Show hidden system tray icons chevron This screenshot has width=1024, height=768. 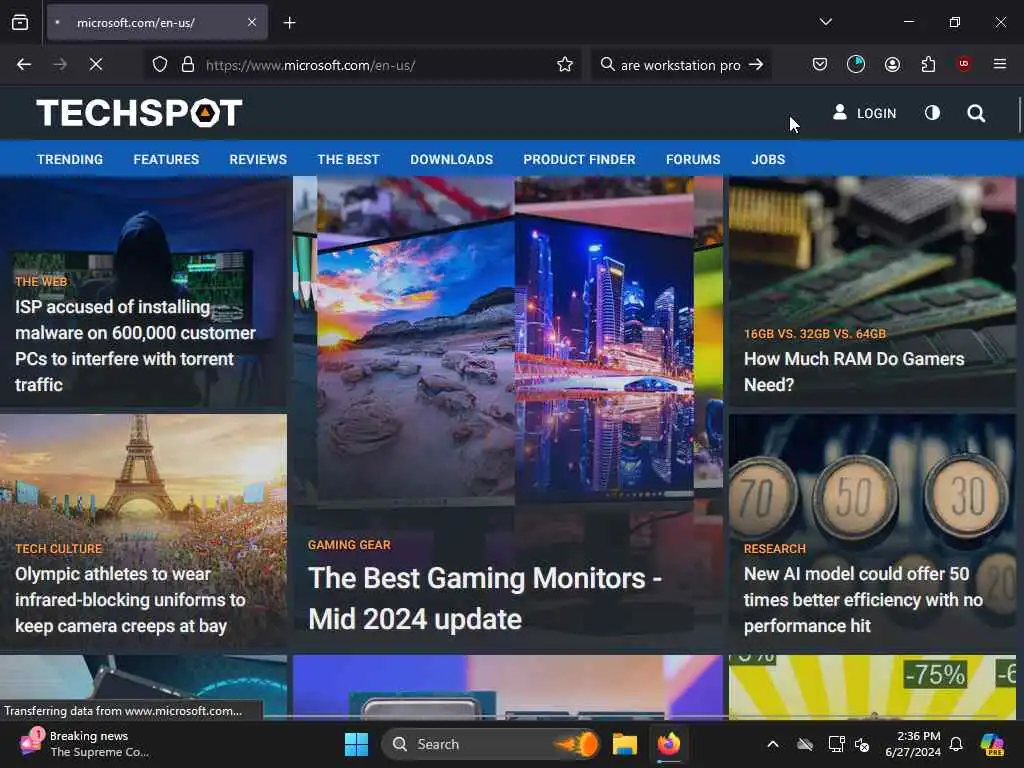pos(773,744)
